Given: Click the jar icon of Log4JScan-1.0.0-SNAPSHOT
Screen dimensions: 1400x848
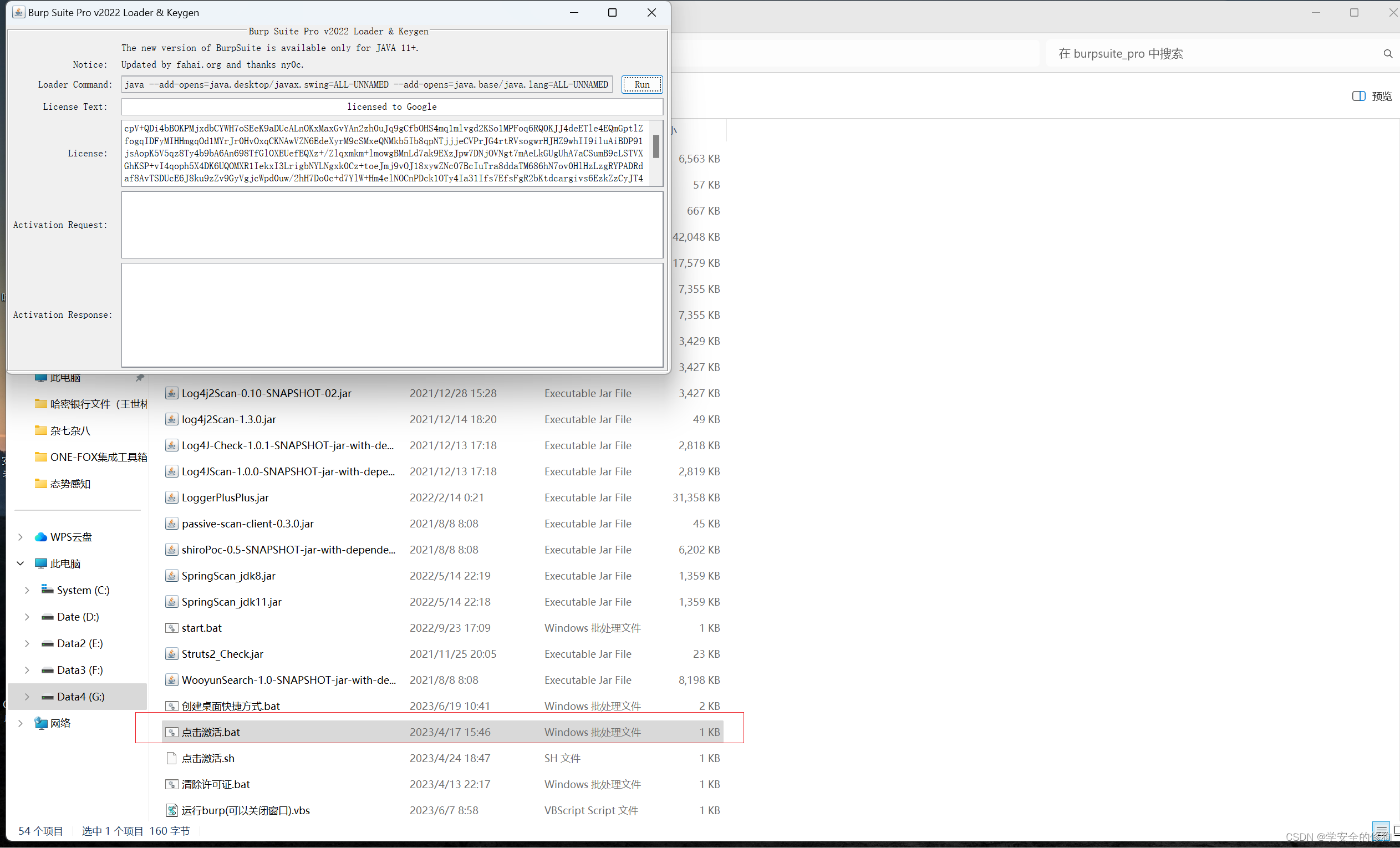Looking at the screenshot, I should tap(171, 471).
